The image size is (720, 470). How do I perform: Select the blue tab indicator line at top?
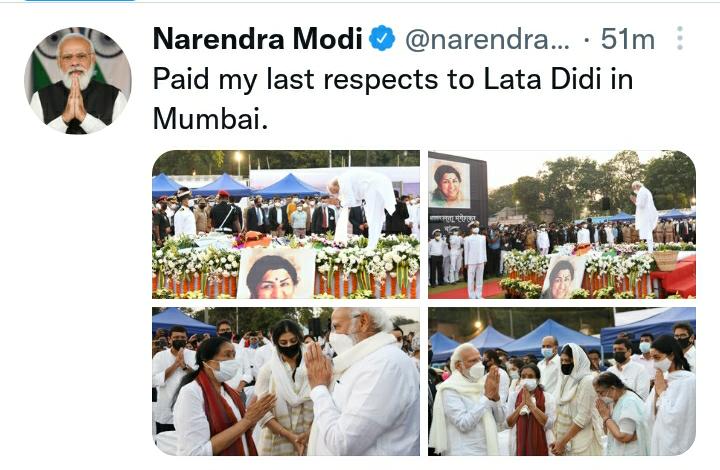click(x=80, y=1)
